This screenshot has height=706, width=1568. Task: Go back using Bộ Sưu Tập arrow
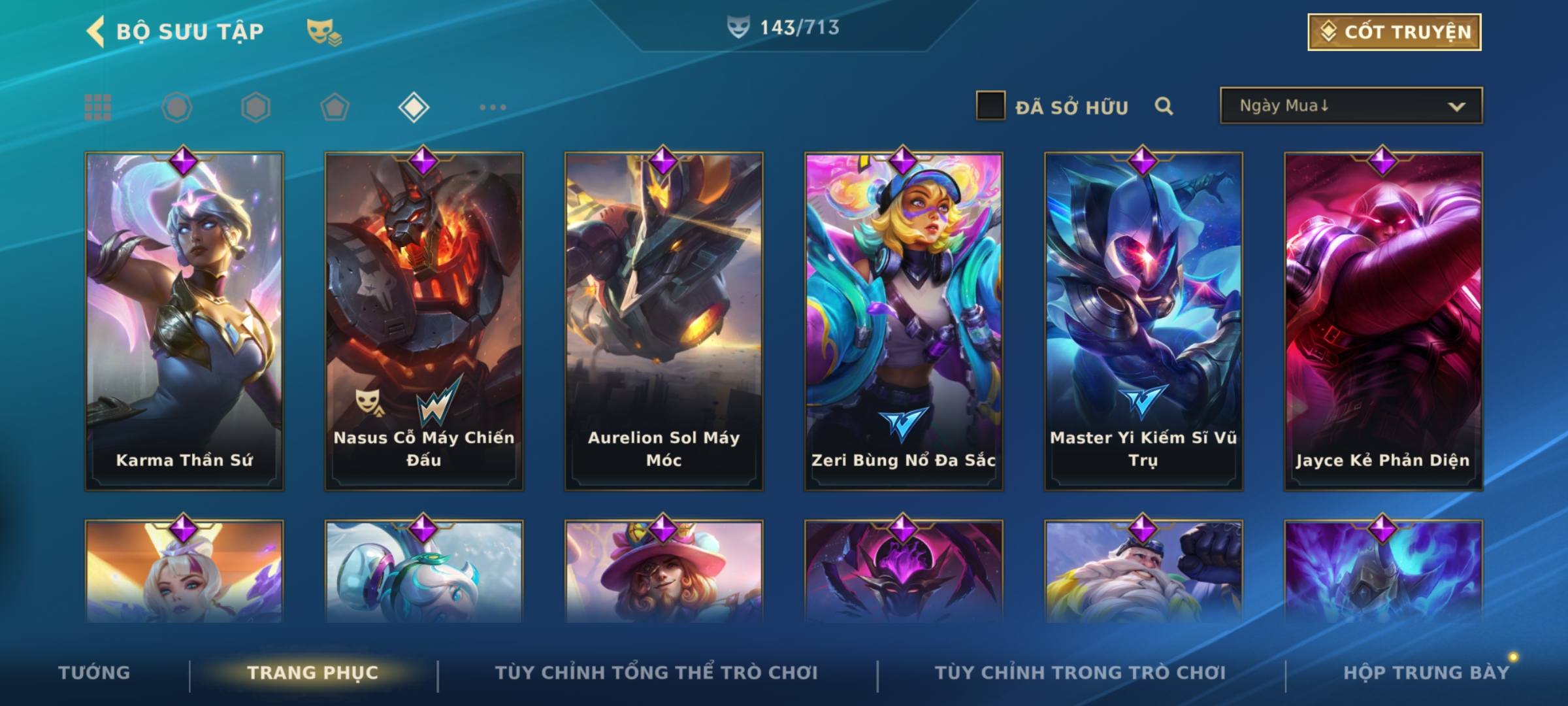pos(95,31)
